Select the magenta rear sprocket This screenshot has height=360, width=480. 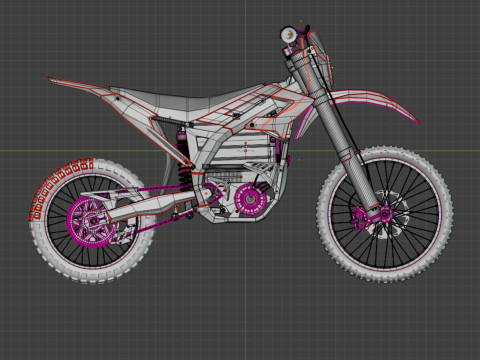pyautogui.click(x=90, y=221)
